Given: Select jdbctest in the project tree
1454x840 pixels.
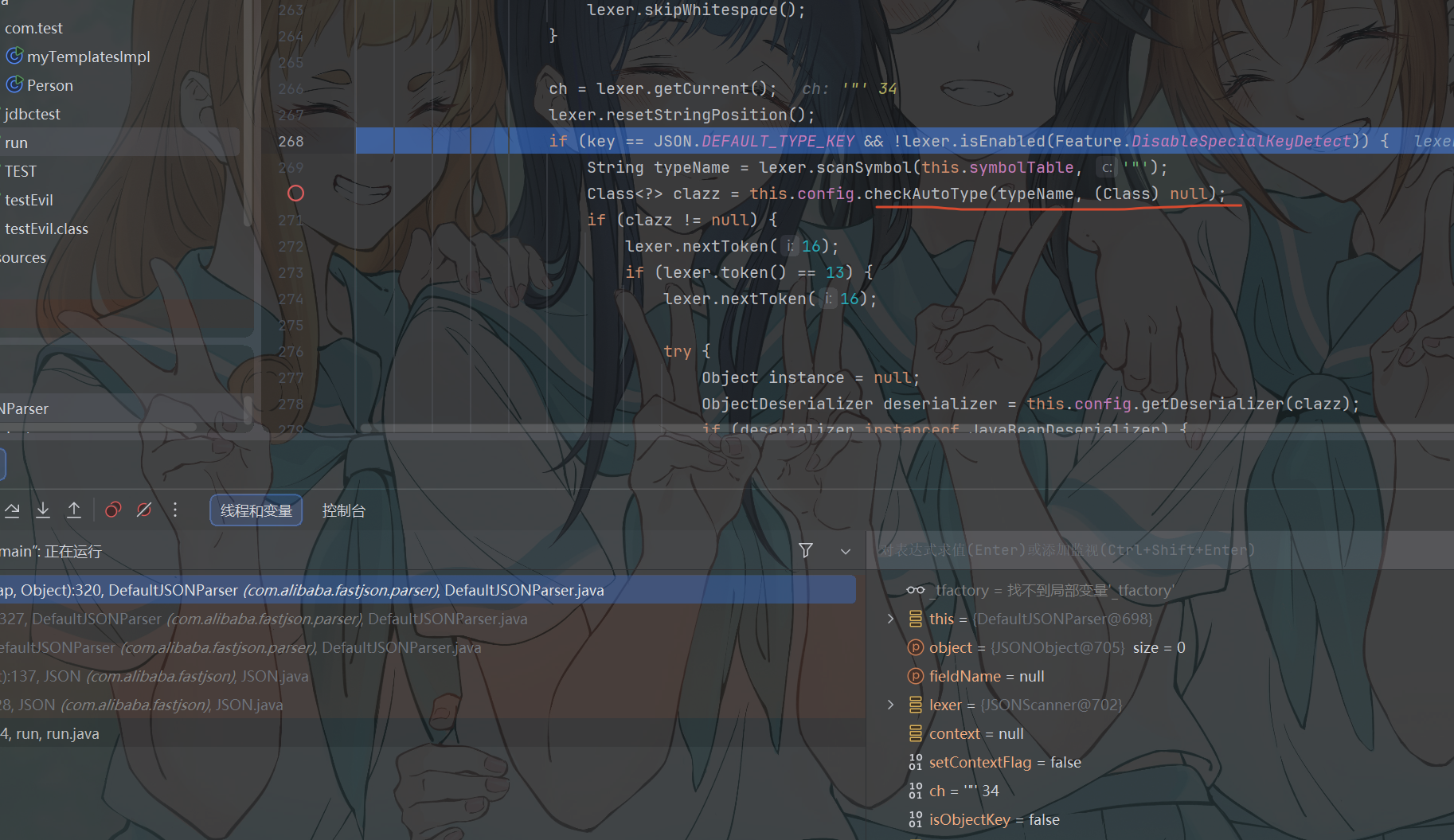Looking at the screenshot, I should click(x=33, y=114).
